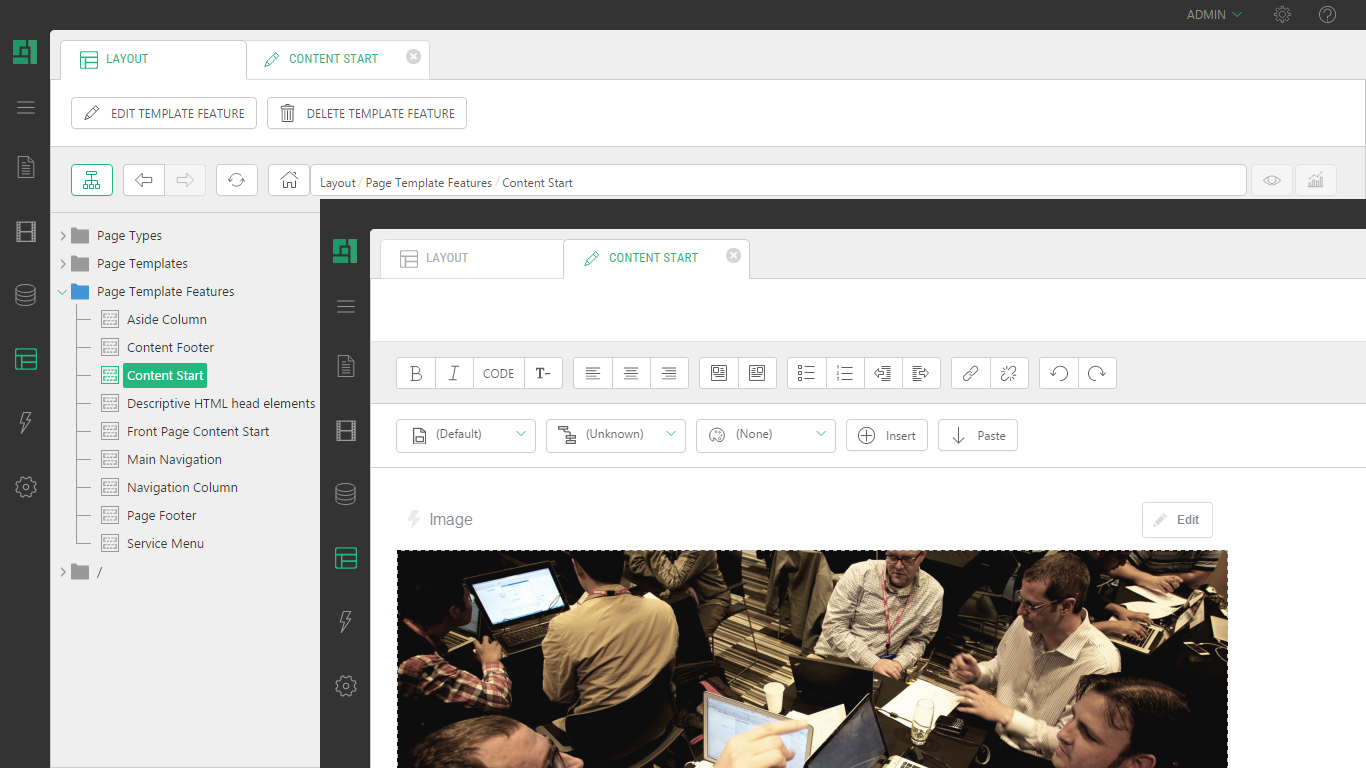Close inner CONTENT START tab

pyautogui.click(x=733, y=256)
